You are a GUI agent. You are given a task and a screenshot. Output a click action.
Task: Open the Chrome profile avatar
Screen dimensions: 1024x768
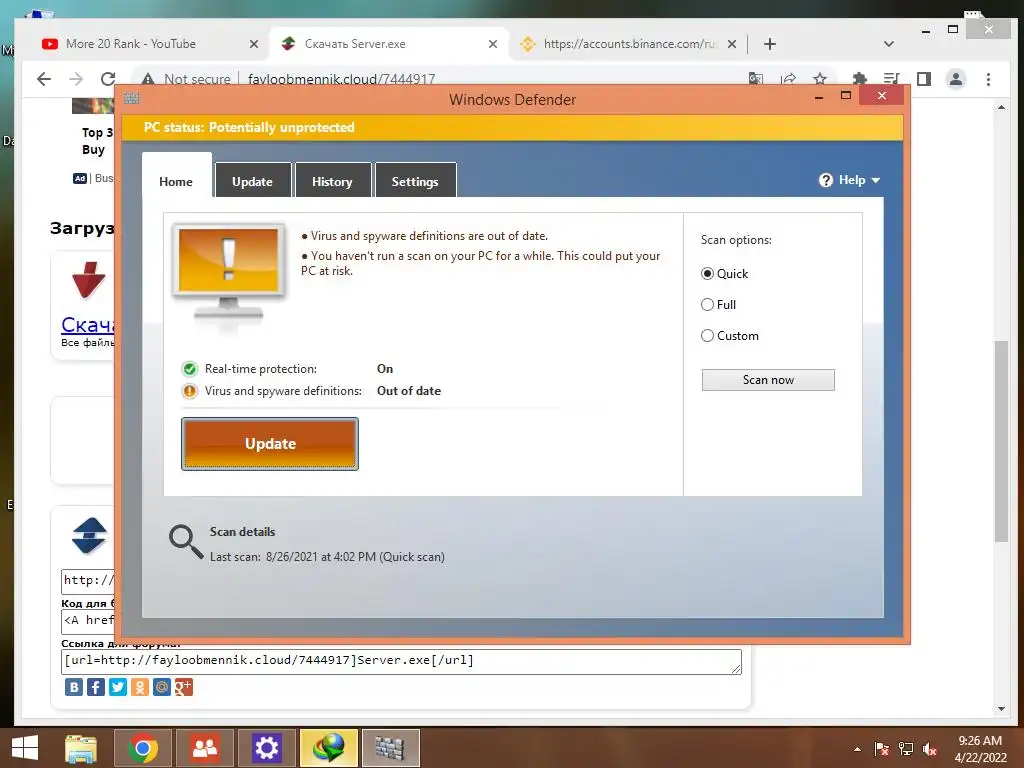click(956, 79)
